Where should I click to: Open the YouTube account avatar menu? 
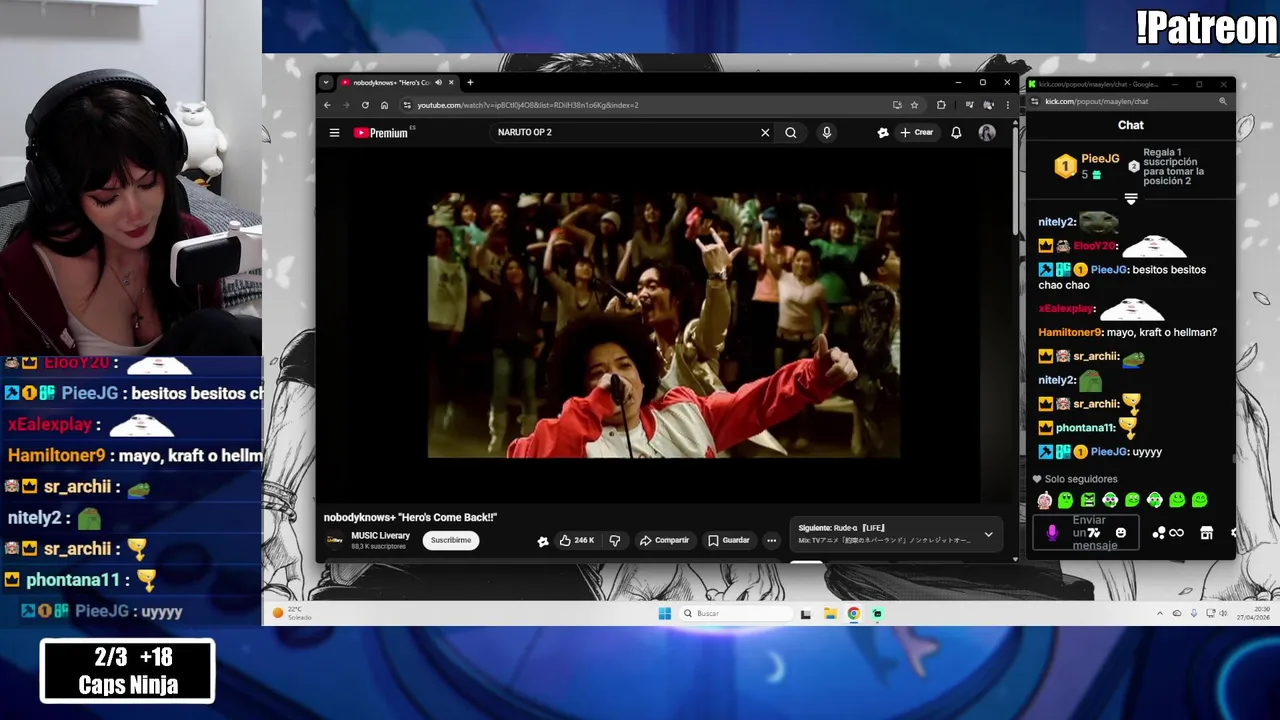(987, 132)
